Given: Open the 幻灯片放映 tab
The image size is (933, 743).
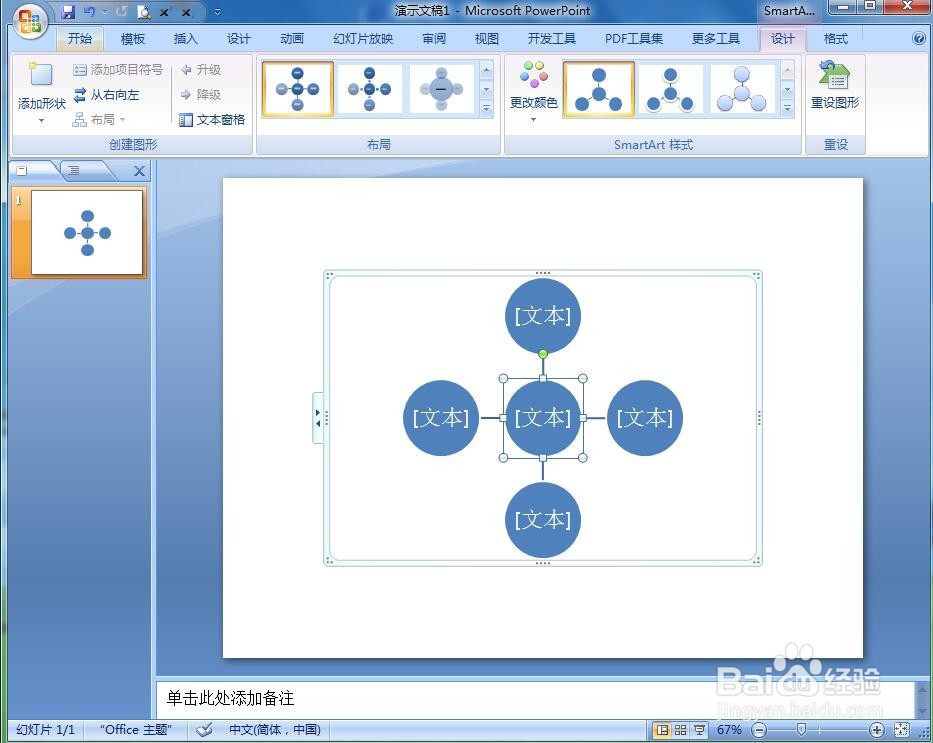Looking at the screenshot, I should pyautogui.click(x=363, y=39).
